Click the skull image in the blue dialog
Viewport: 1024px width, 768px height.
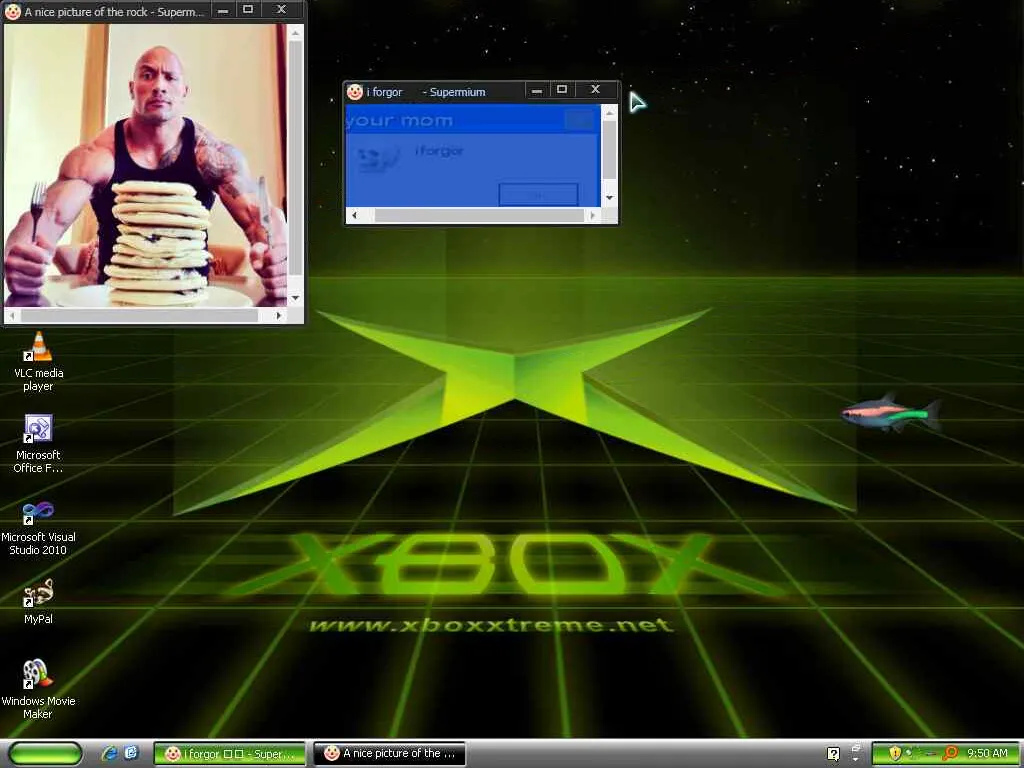[378, 159]
